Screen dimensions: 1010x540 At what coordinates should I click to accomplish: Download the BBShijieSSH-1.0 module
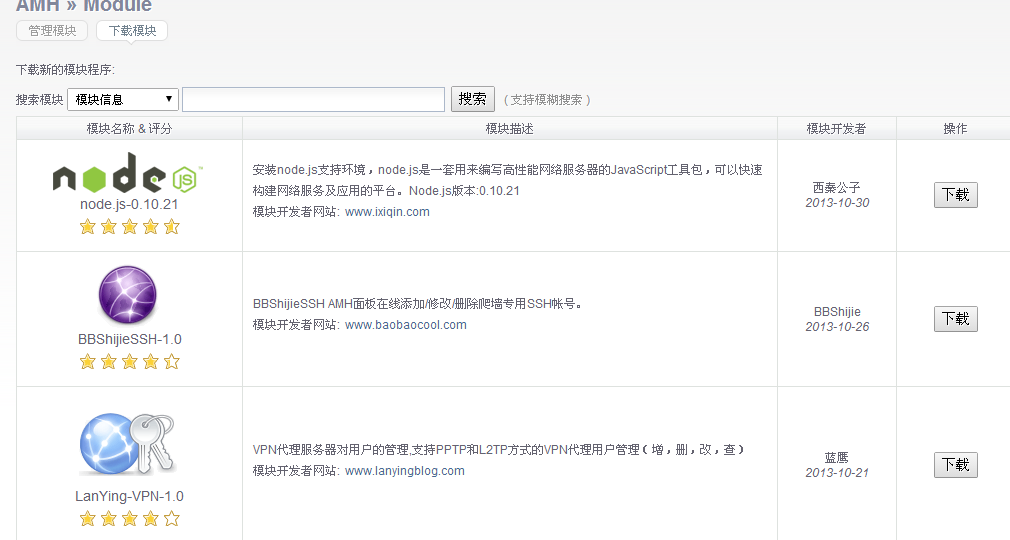[x=955, y=319]
